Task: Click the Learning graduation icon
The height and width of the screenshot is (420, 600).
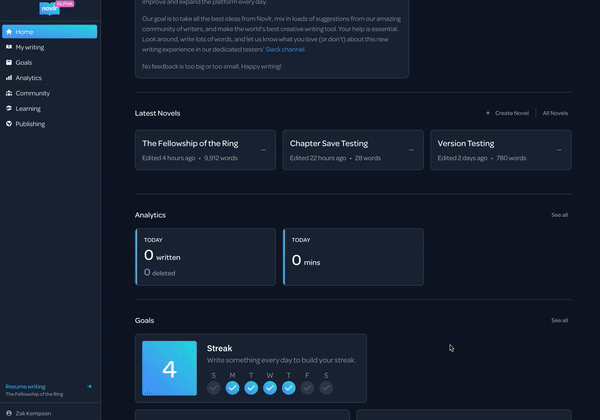Action: (x=9, y=108)
